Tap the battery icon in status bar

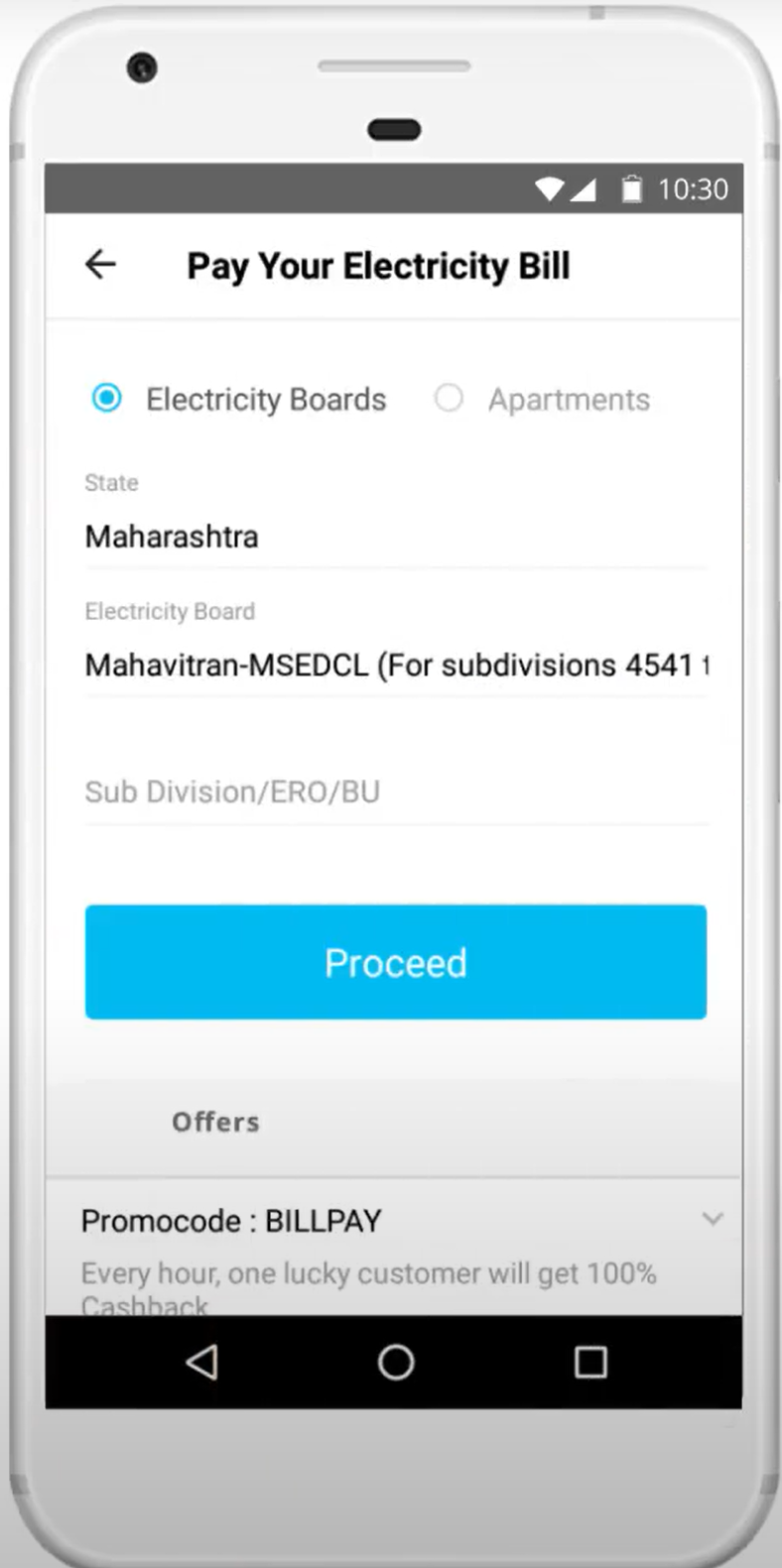pyautogui.click(x=631, y=188)
